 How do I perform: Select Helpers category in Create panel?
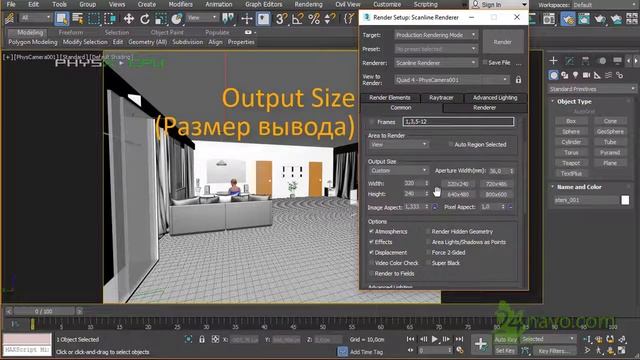pyautogui.click(x=598, y=75)
